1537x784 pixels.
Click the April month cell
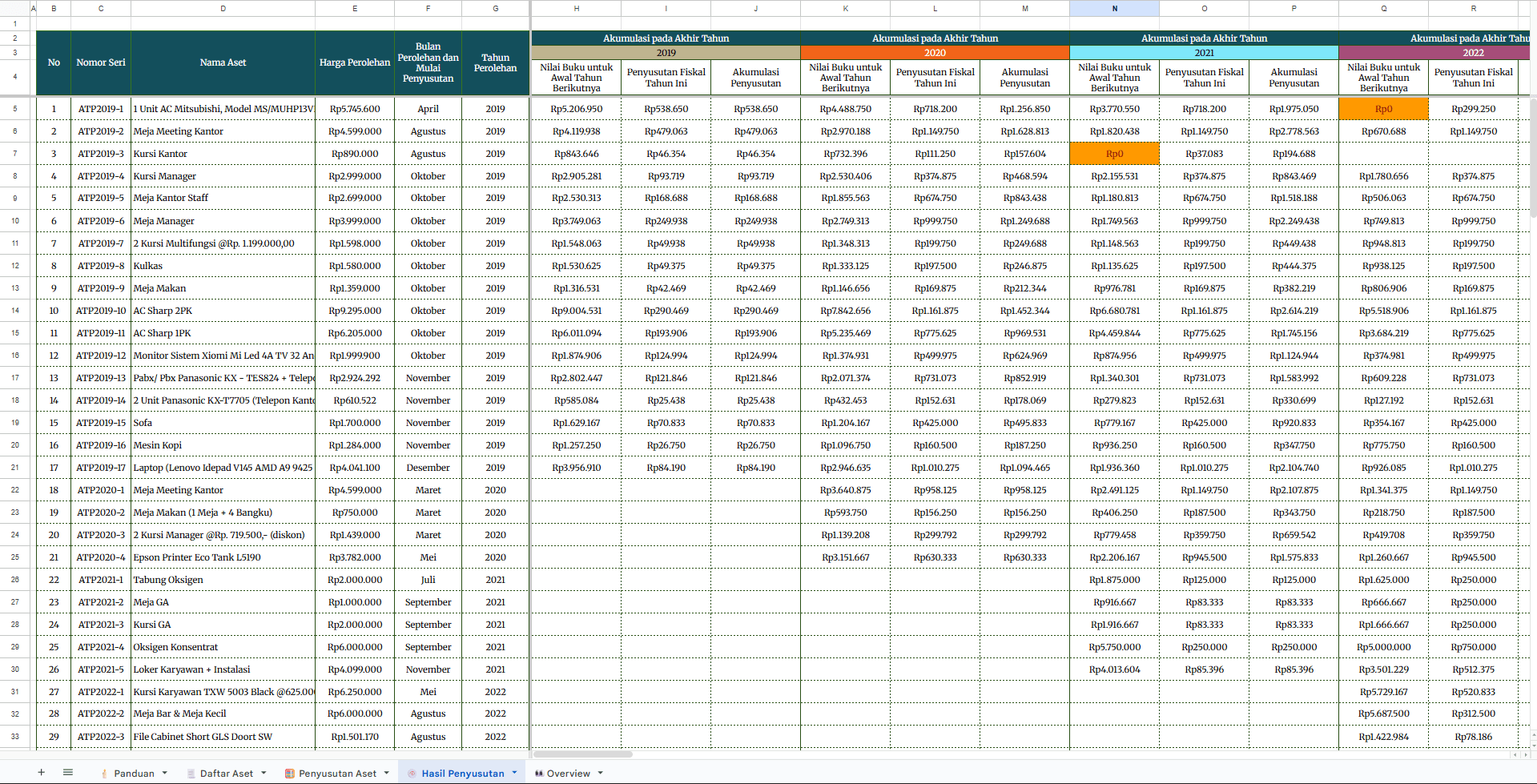tap(428, 108)
